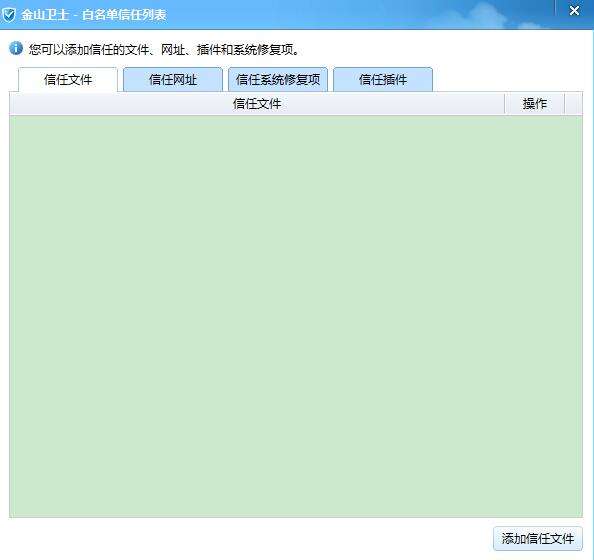This screenshot has height=560, width=594.
Task: Select the 信任系统修复项 tab
Action: (x=278, y=80)
